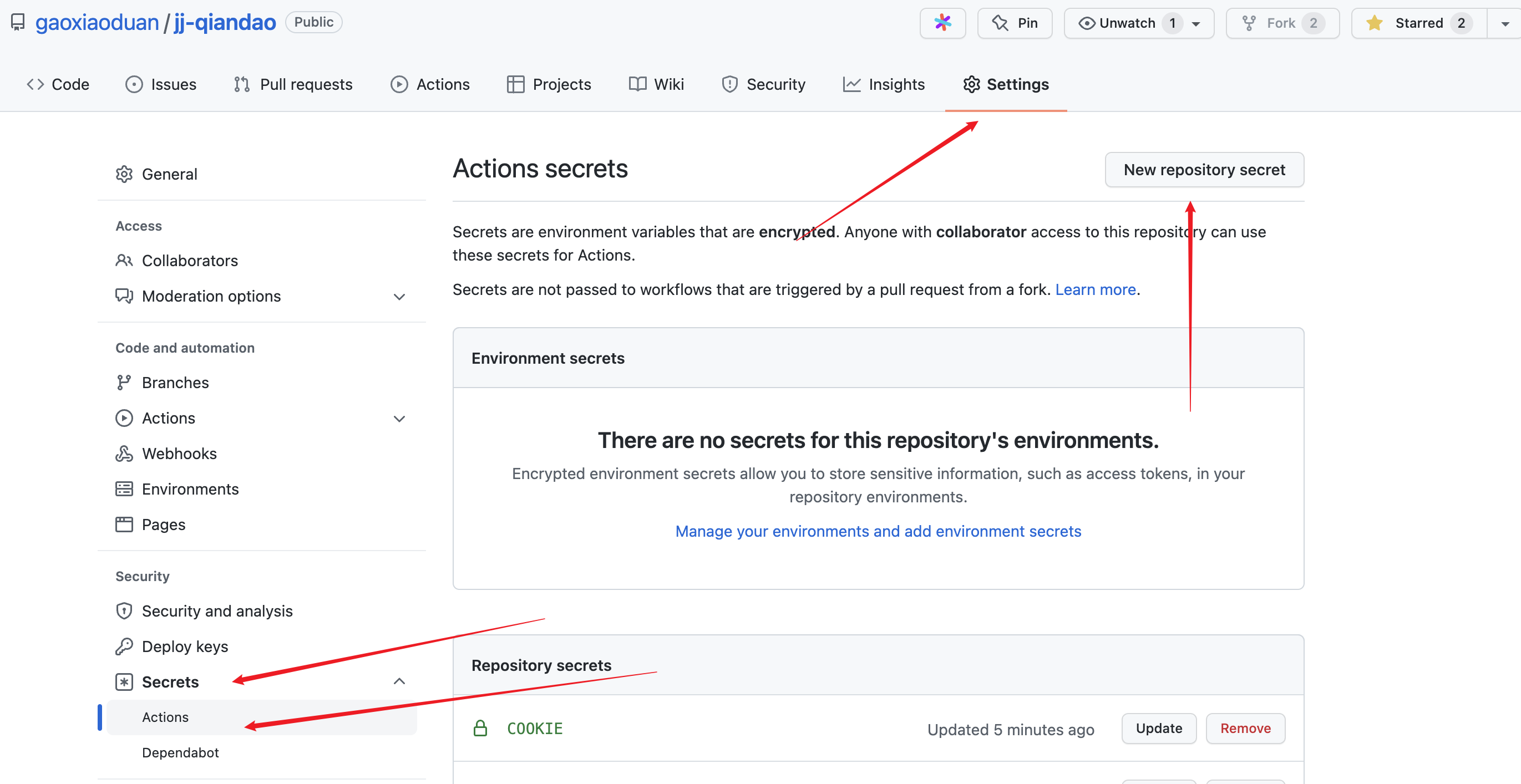Viewport: 1521px width, 784px height.
Task: Click New repository secret button
Action: point(1204,169)
